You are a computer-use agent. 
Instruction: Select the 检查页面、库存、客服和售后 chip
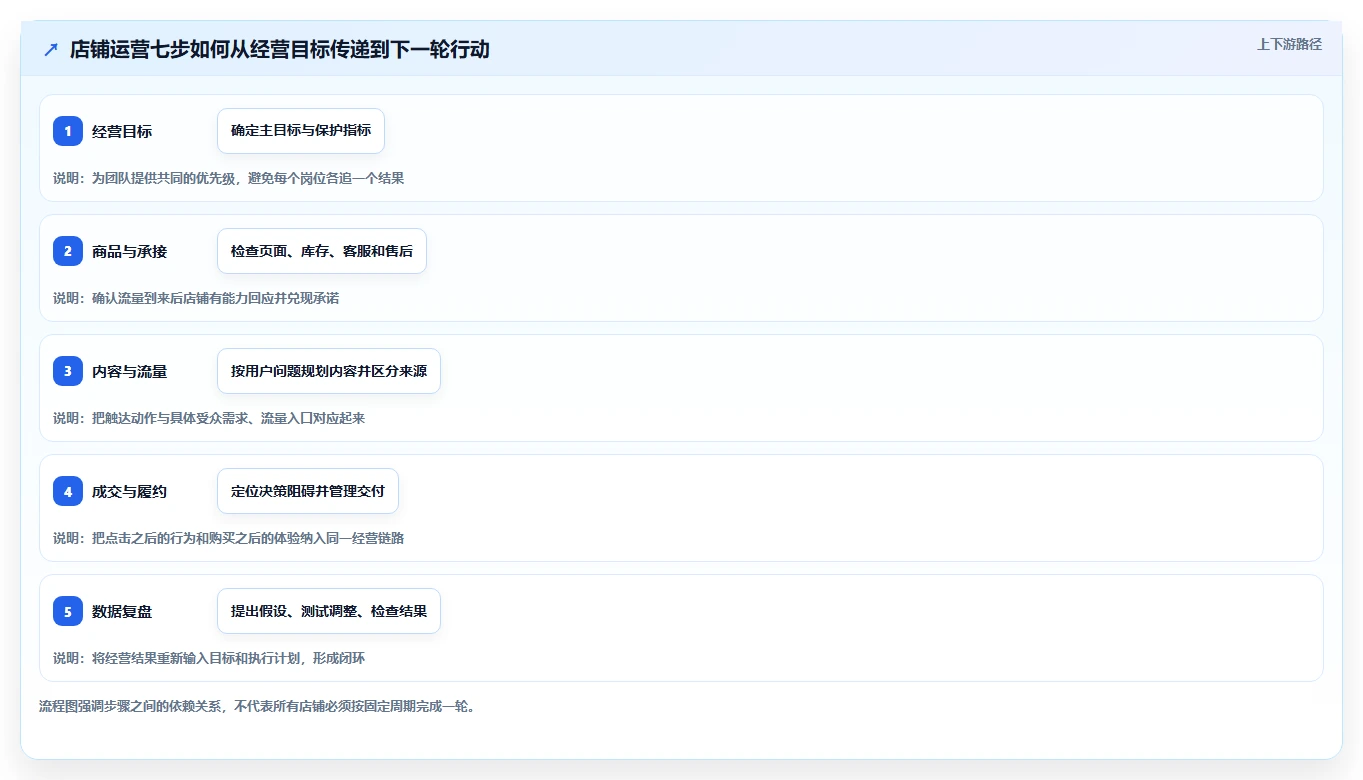pos(322,251)
